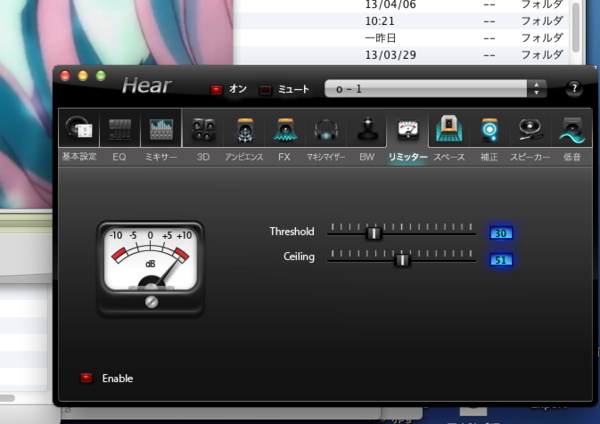Switch to the ミキサー tab label
This screenshot has width=600, height=424.
click(x=161, y=157)
